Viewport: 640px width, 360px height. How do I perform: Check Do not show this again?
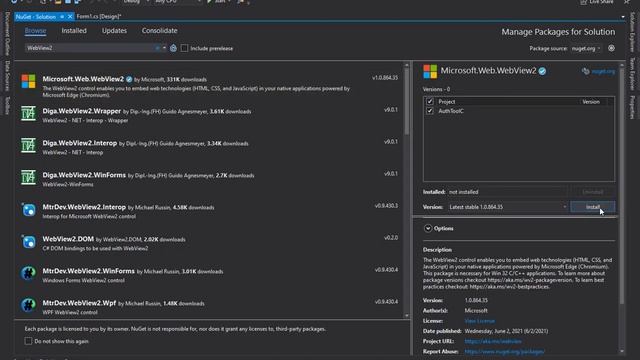(x=28, y=341)
